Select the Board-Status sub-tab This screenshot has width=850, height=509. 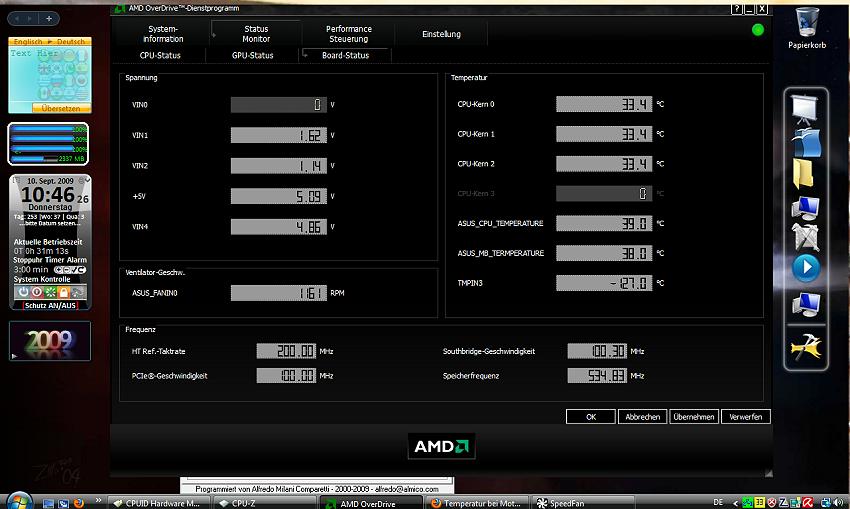[345, 55]
